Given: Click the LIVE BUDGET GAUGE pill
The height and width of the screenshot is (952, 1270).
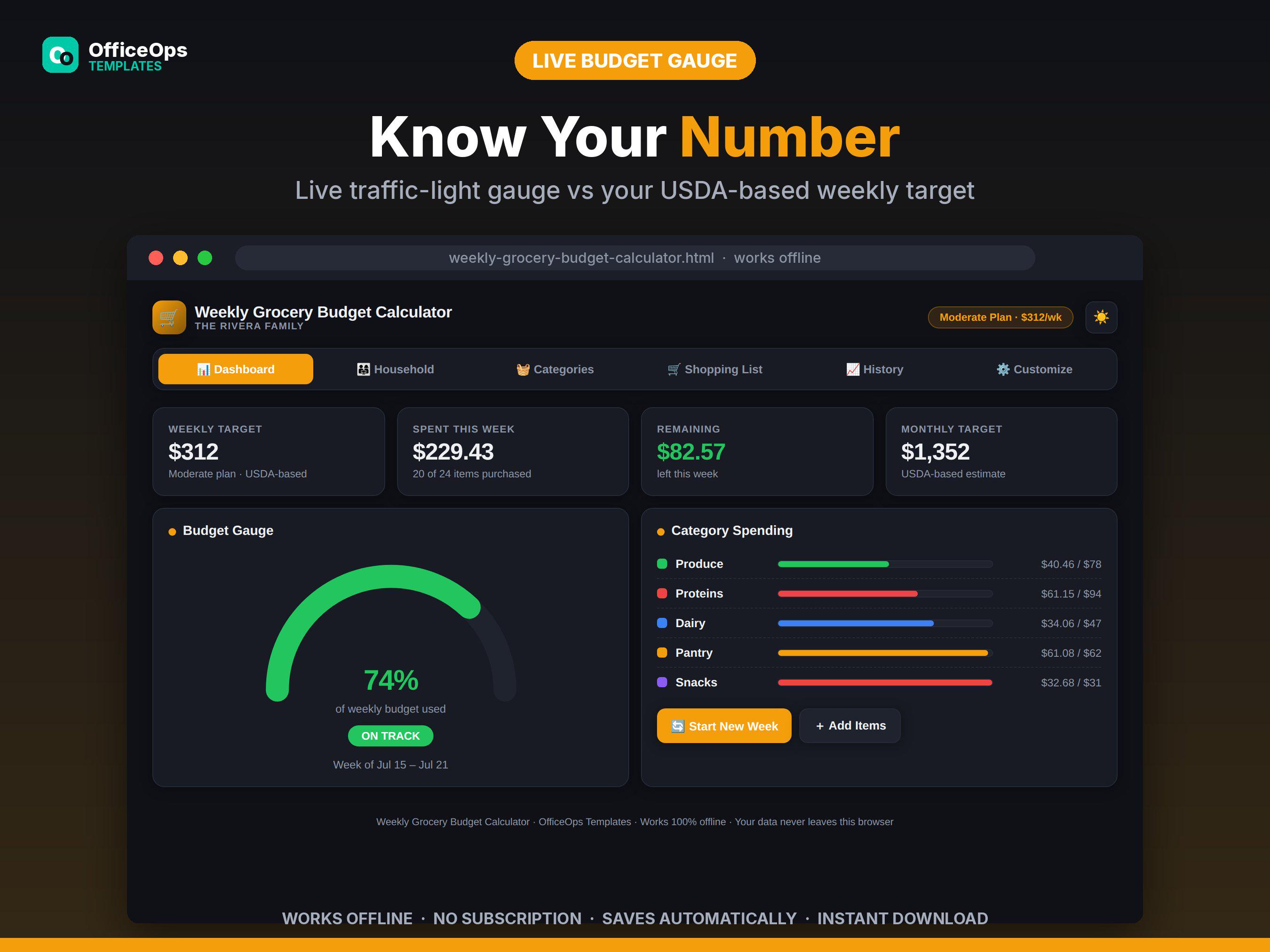Looking at the screenshot, I should point(635,60).
